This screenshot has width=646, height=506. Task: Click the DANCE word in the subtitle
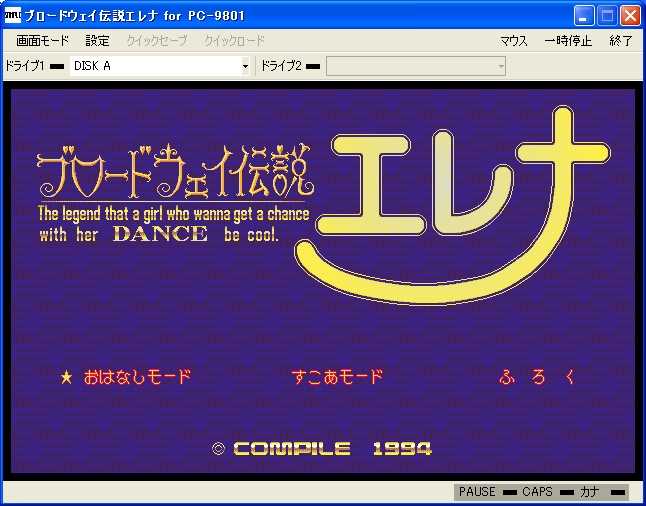pos(160,234)
